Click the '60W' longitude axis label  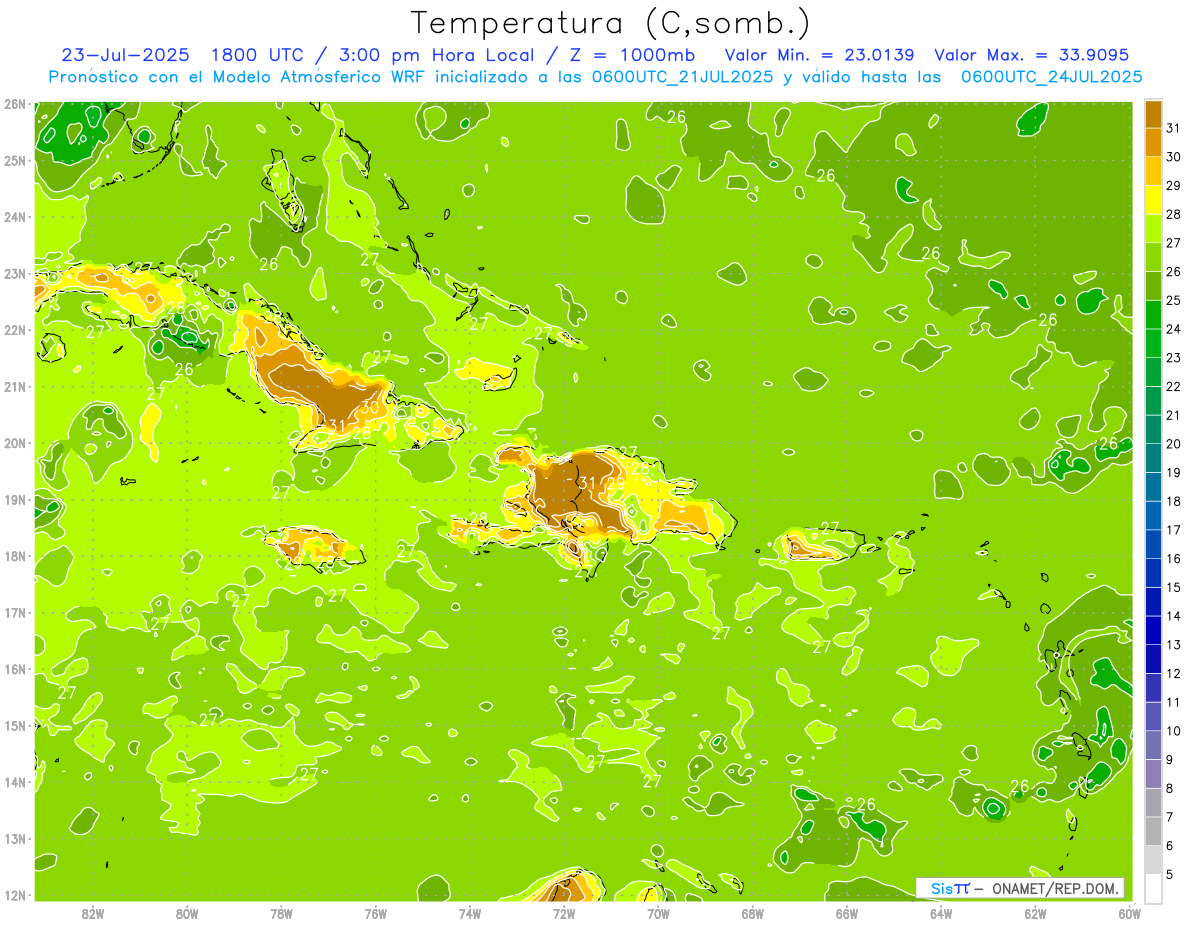click(1130, 913)
